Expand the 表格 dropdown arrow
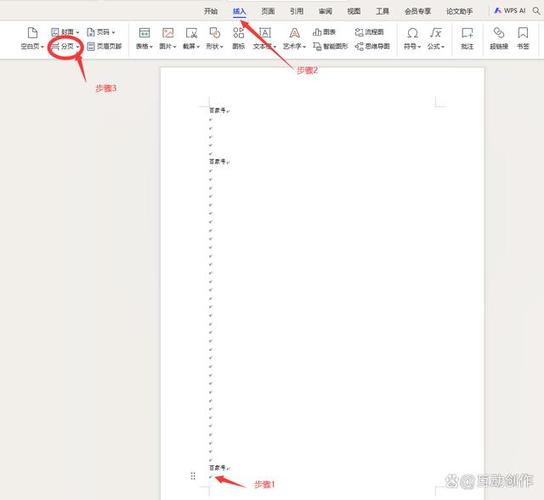This screenshot has width=544, height=500. pyautogui.click(x=151, y=46)
